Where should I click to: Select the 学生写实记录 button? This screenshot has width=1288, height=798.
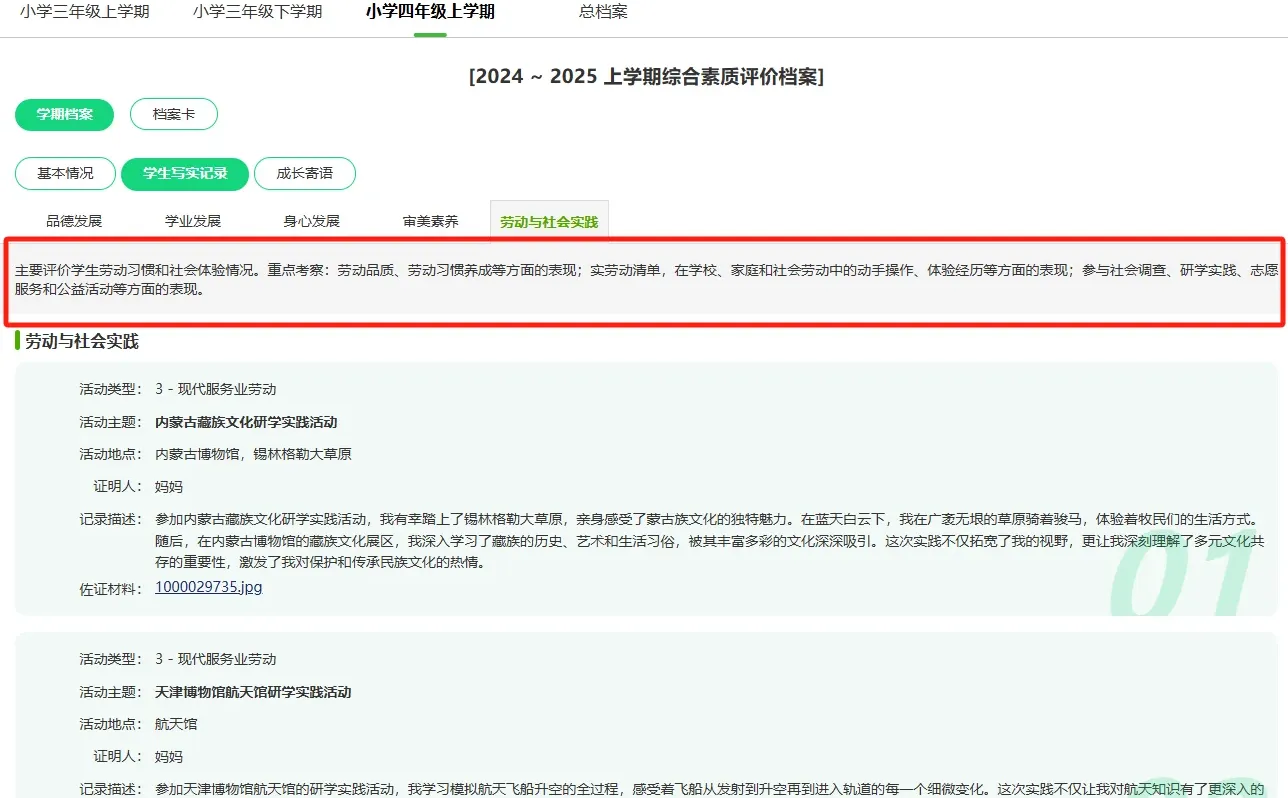(x=184, y=173)
